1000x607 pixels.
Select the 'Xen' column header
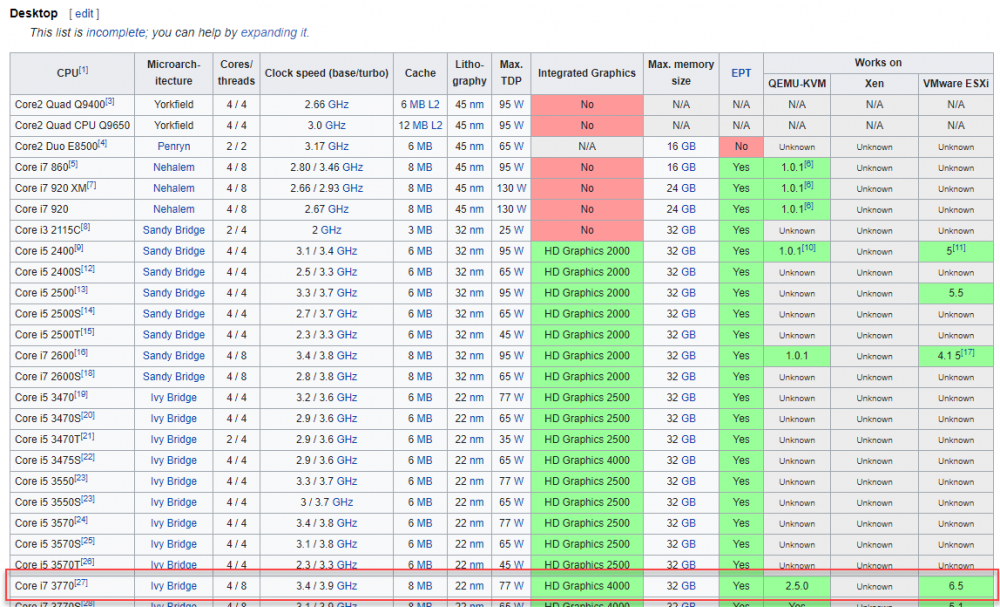[x=874, y=84]
